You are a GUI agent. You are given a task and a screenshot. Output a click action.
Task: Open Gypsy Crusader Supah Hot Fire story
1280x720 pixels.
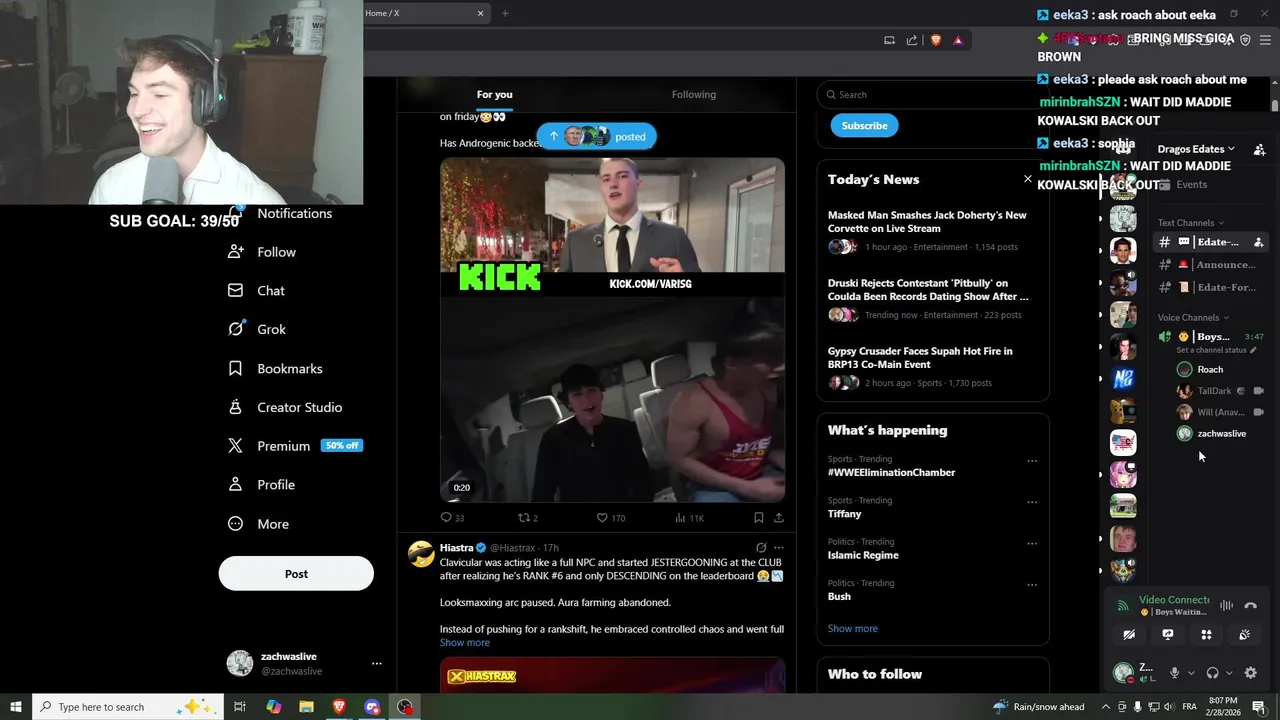(931, 366)
